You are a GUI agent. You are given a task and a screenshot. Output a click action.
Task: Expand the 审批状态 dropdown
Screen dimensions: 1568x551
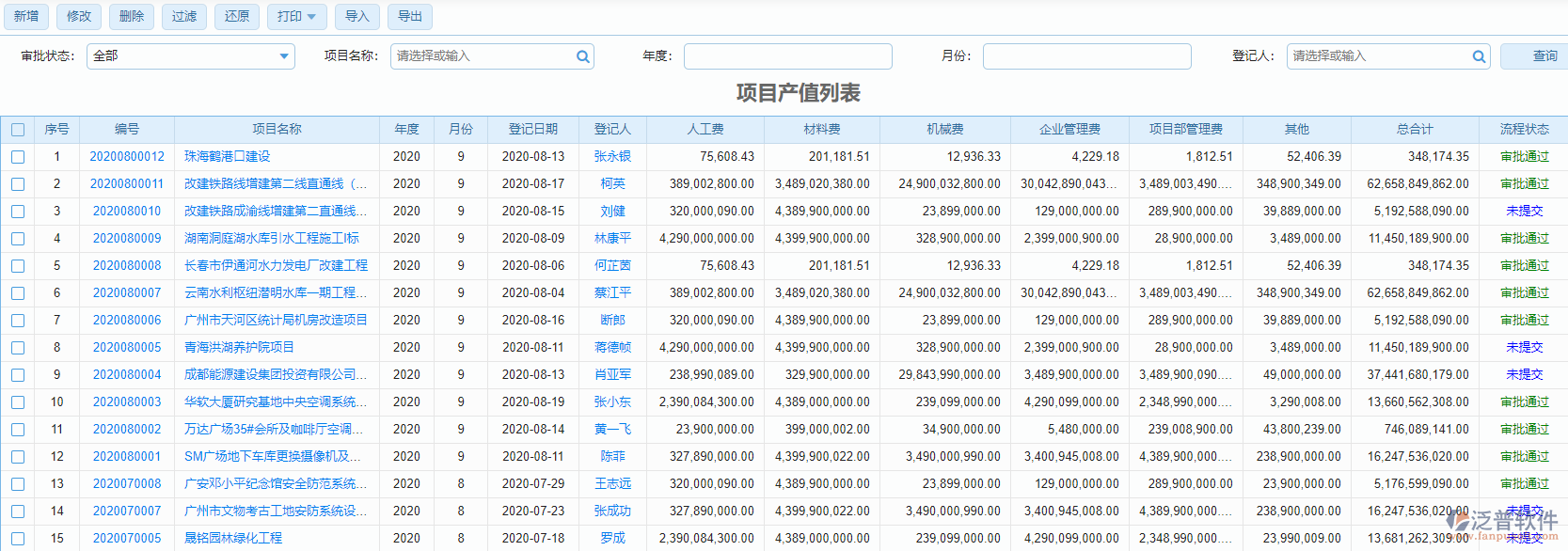[283, 56]
